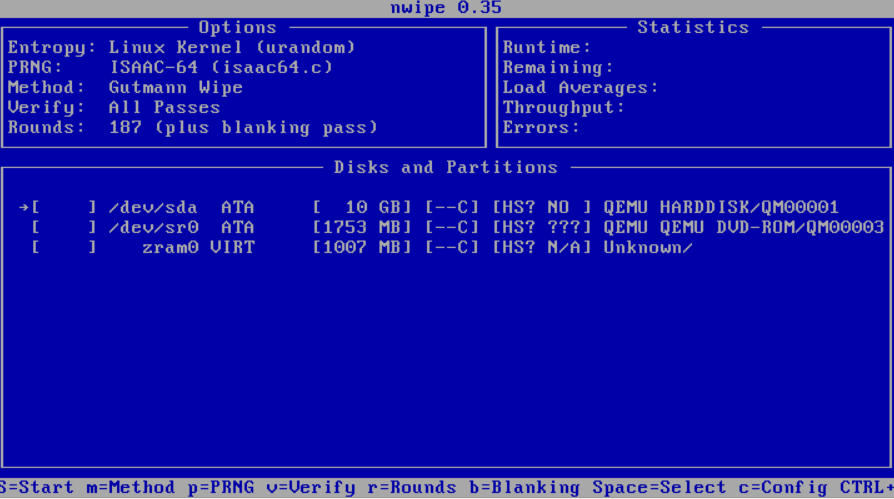Click c=Config shortcut in footer
Image resolution: width=894 pixels, height=499 pixels.
coord(782,488)
